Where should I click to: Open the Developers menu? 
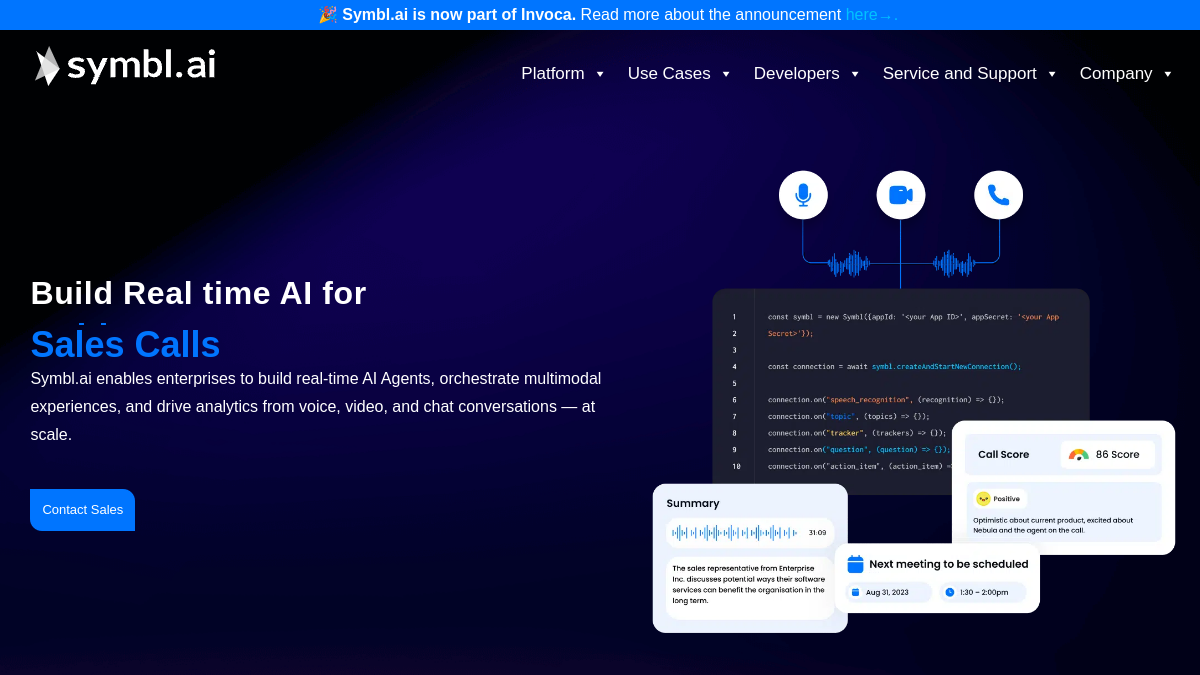tap(796, 74)
